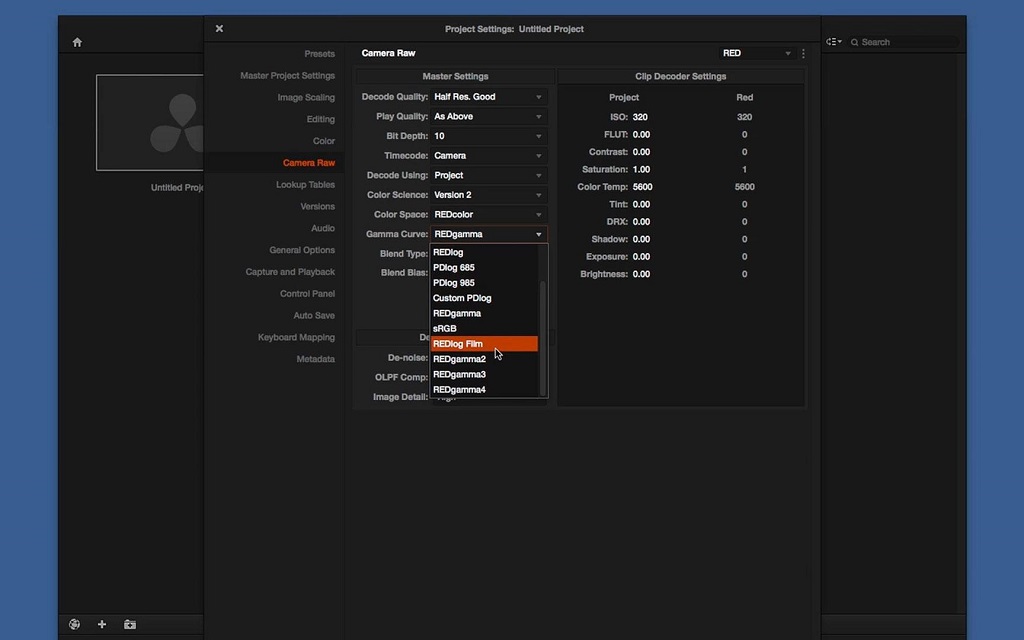
Task: Open the Color Space REDcolor dropdown
Action: click(x=488, y=214)
